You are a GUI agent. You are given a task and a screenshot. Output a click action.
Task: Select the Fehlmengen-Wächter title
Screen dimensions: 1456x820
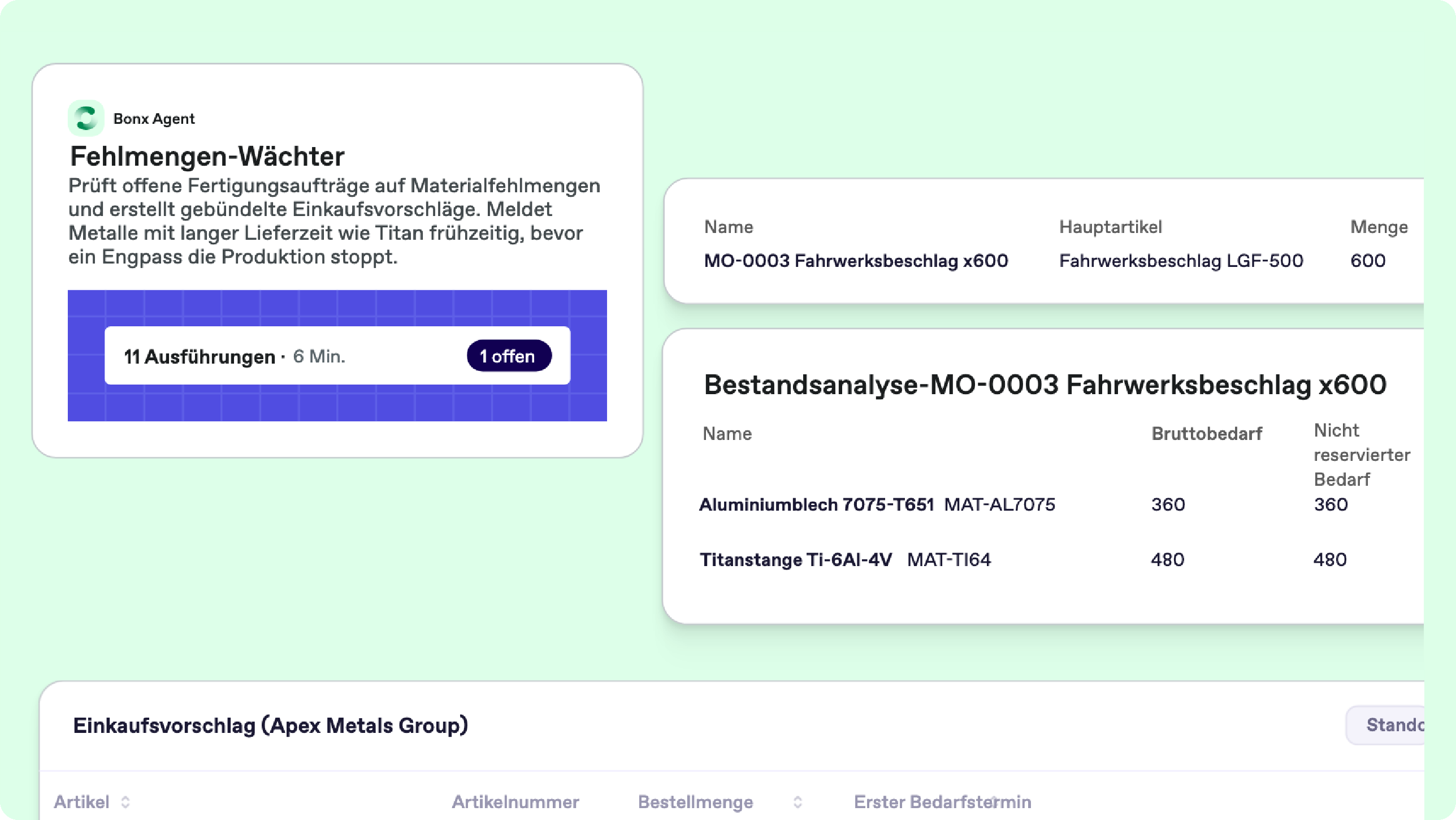pyautogui.click(x=207, y=156)
